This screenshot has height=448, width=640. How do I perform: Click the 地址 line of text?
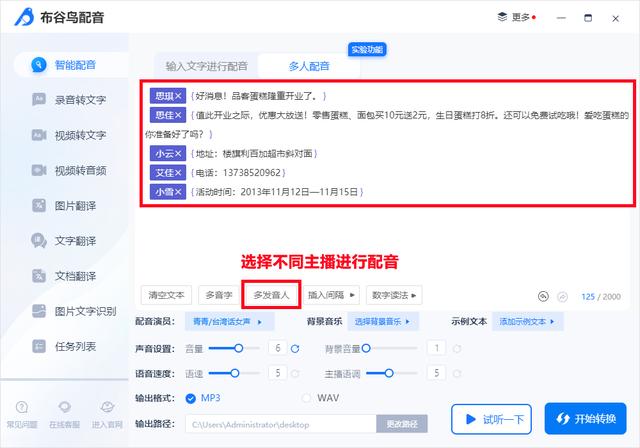point(254,154)
